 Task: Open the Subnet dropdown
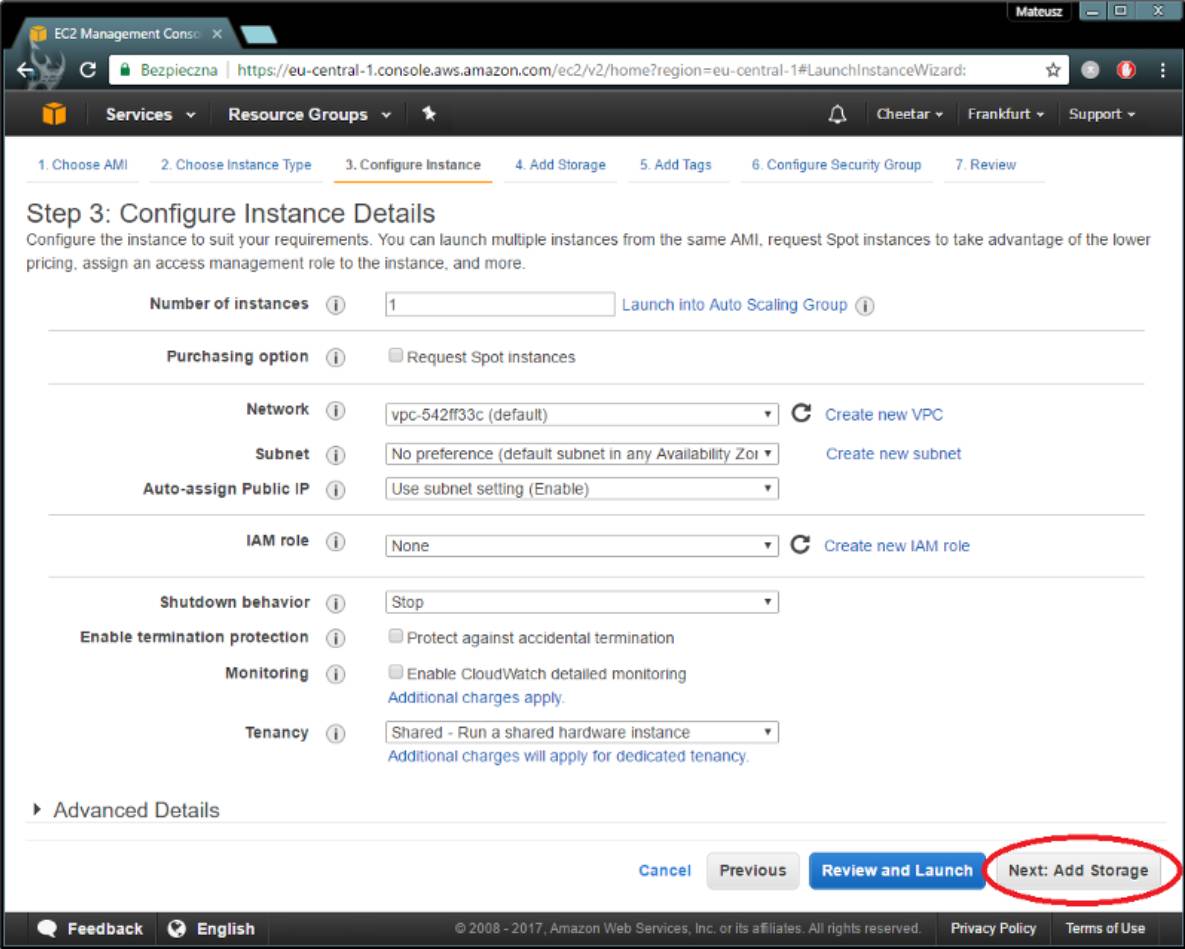click(581, 454)
